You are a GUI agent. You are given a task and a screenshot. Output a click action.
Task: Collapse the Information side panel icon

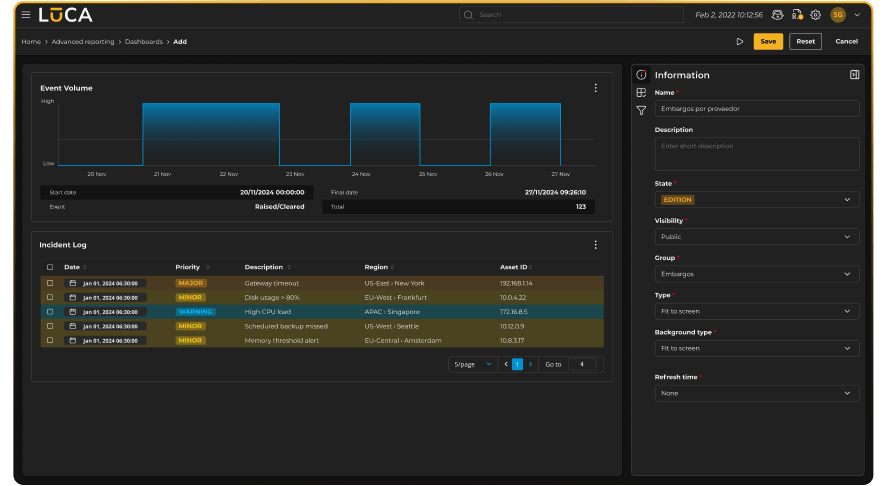coord(854,75)
